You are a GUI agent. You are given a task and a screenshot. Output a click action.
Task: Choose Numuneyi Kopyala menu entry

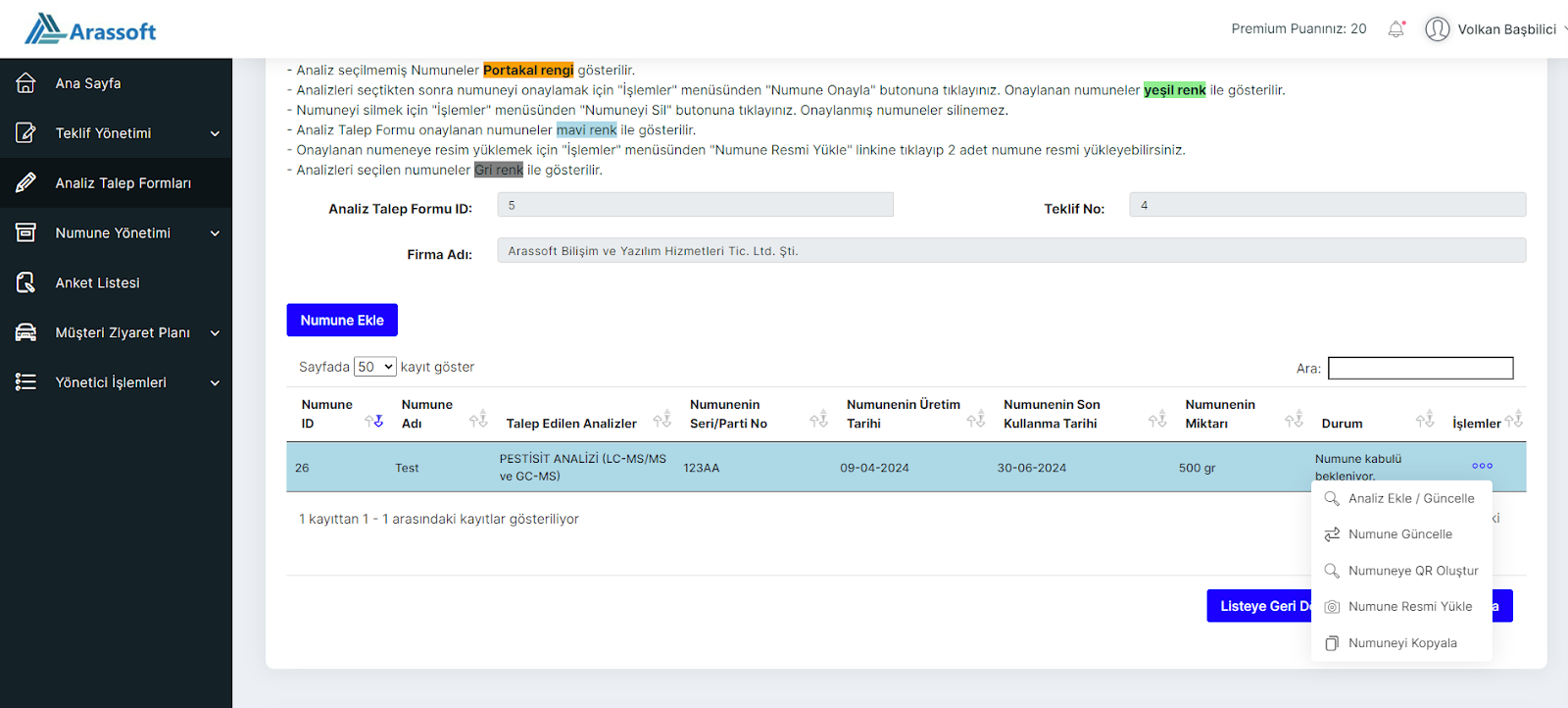pos(1401,643)
